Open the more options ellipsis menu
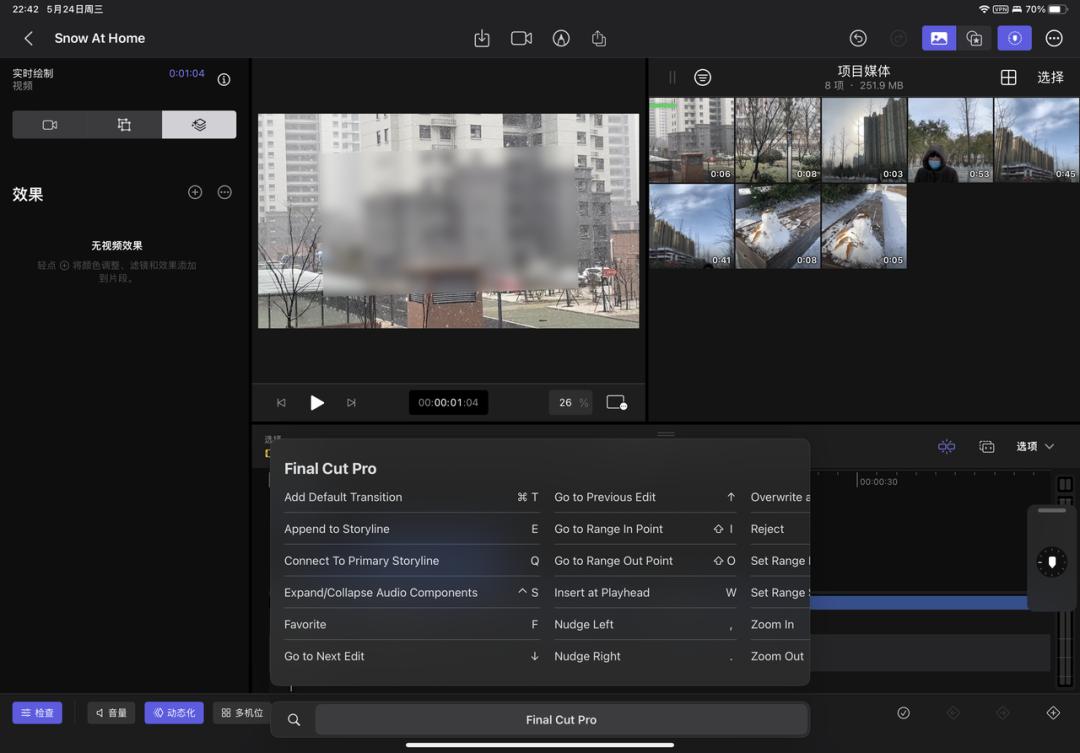1080x753 pixels. [1054, 38]
